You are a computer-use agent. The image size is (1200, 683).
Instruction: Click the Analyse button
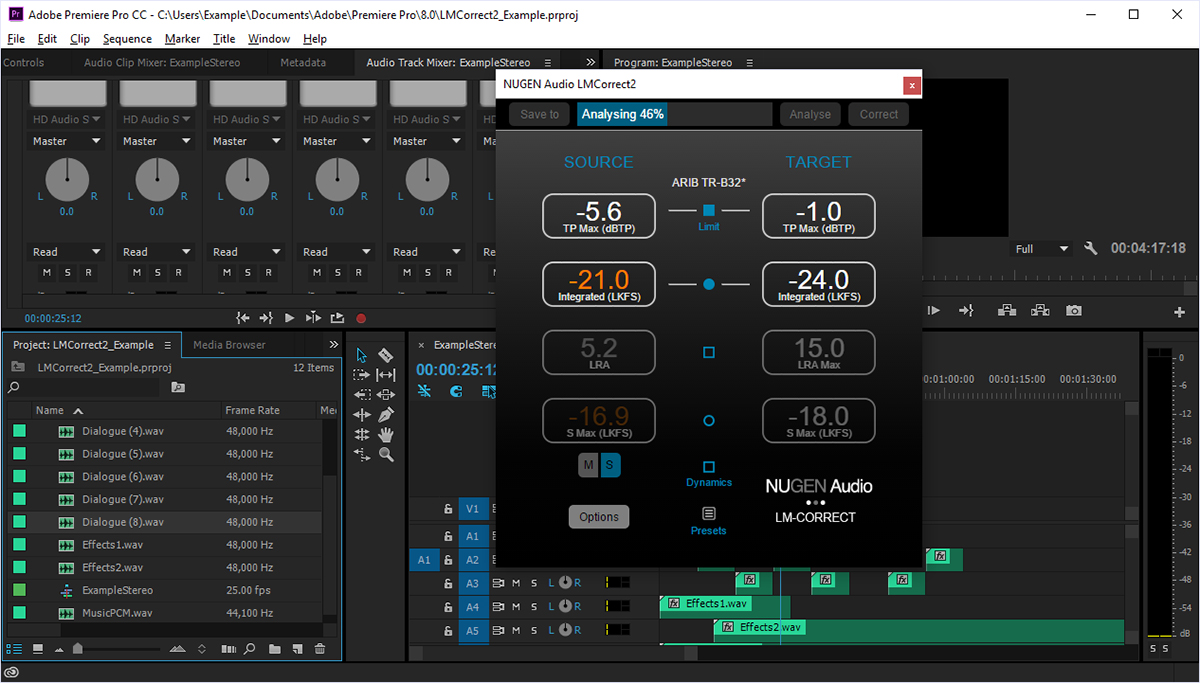[x=810, y=114]
